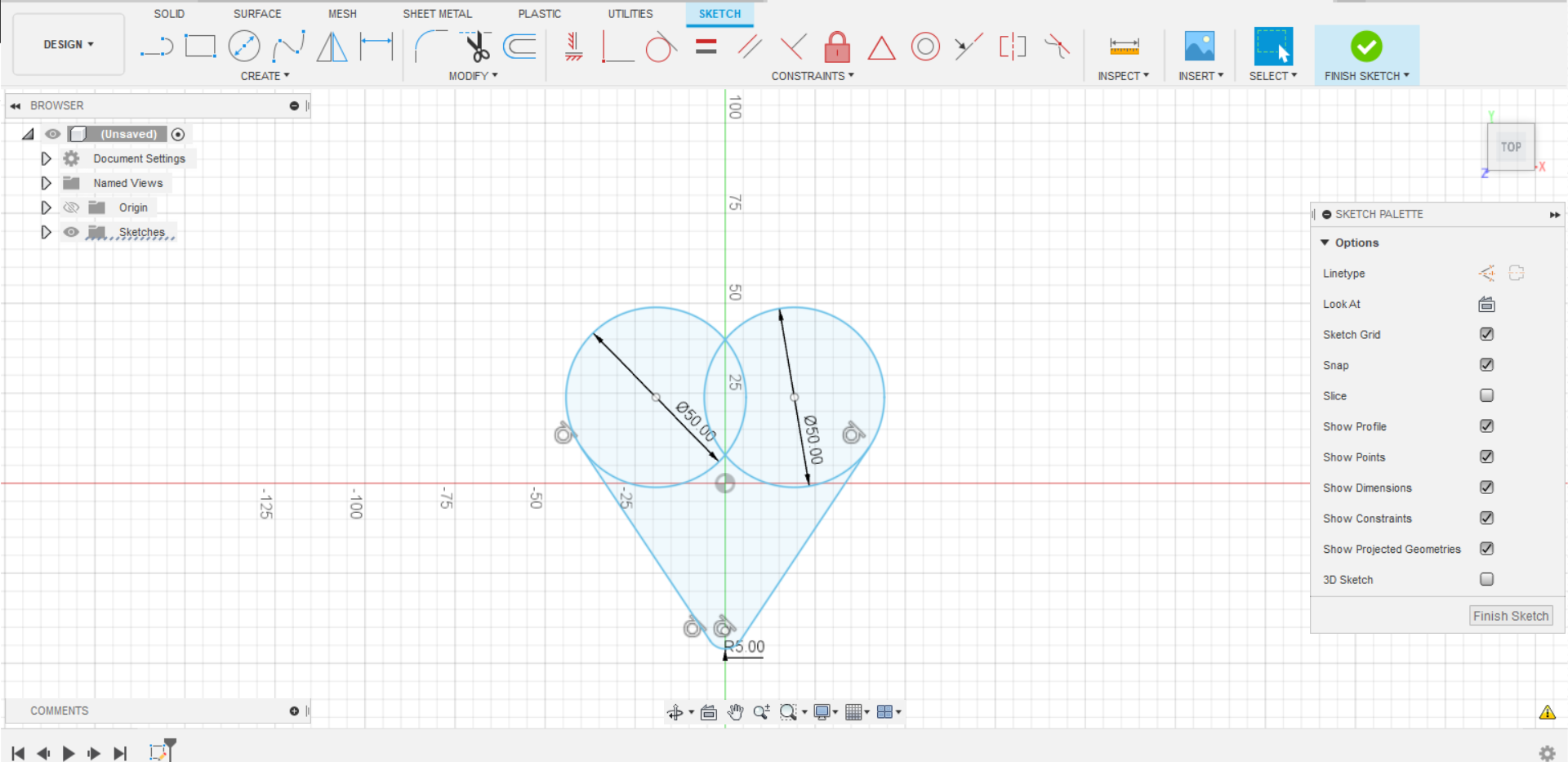Click the Look At icon in Sketch Palette
This screenshot has width=1568, height=762.
pyautogui.click(x=1486, y=304)
